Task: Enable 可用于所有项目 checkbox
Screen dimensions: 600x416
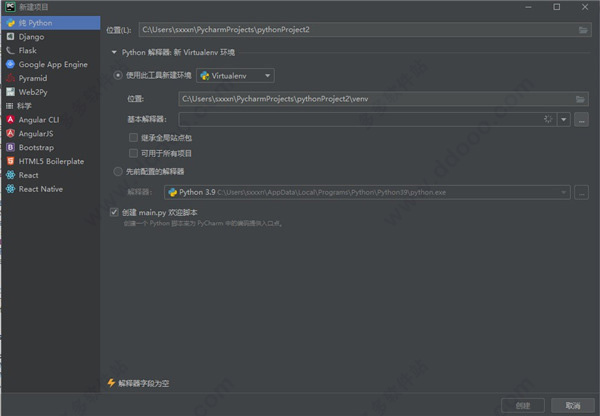Action: click(133, 153)
